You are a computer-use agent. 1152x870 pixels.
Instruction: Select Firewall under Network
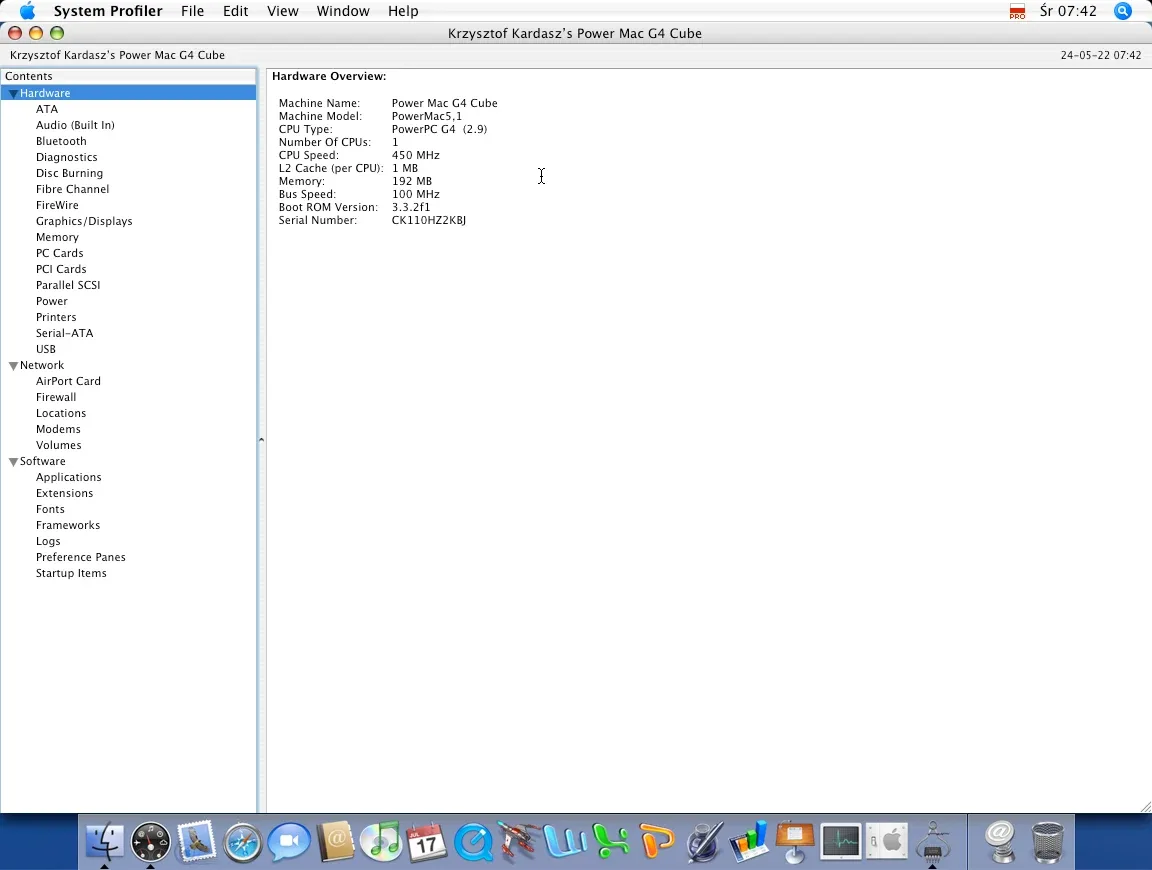pyautogui.click(x=56, y=398)
